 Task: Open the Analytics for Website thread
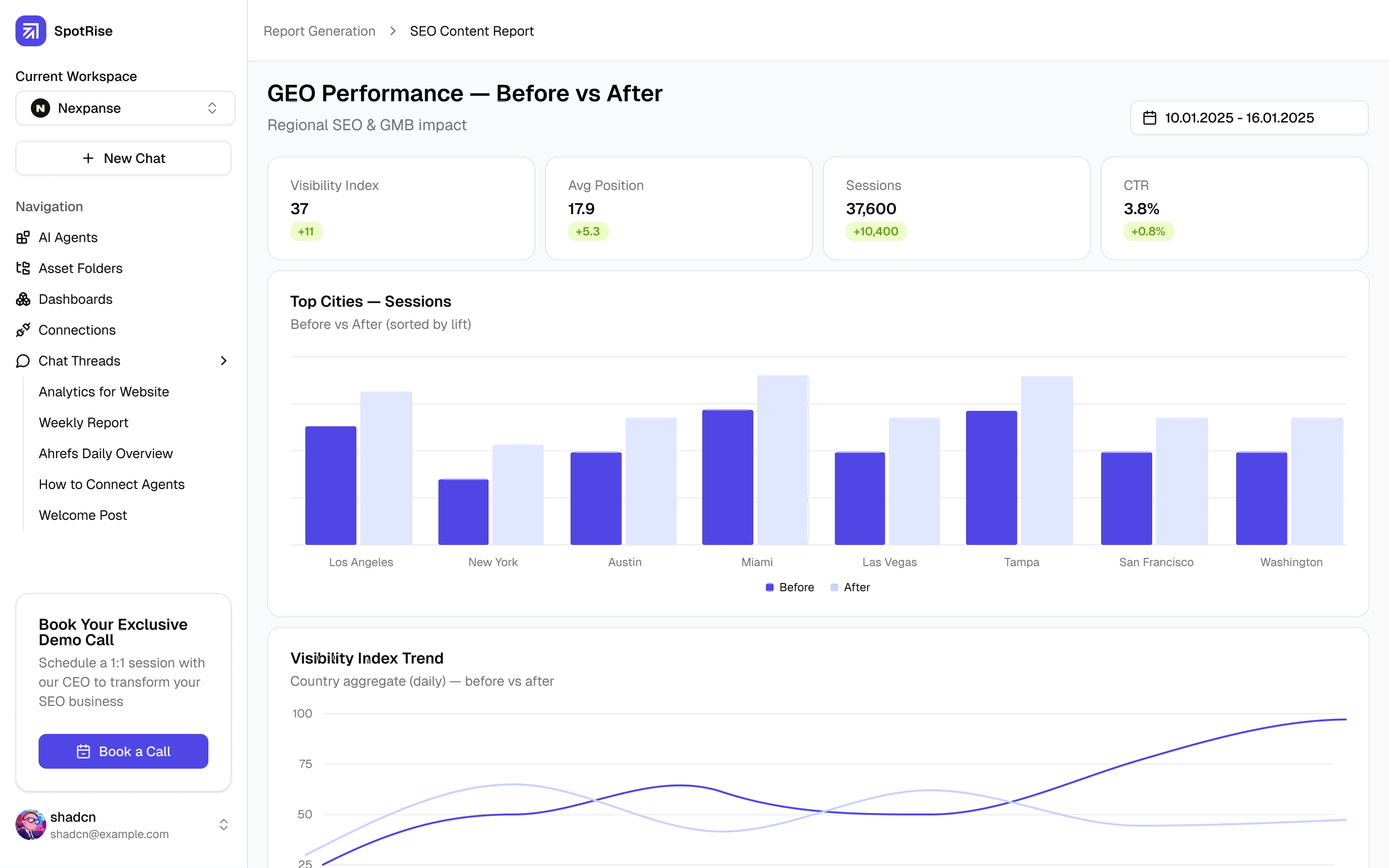104,392
